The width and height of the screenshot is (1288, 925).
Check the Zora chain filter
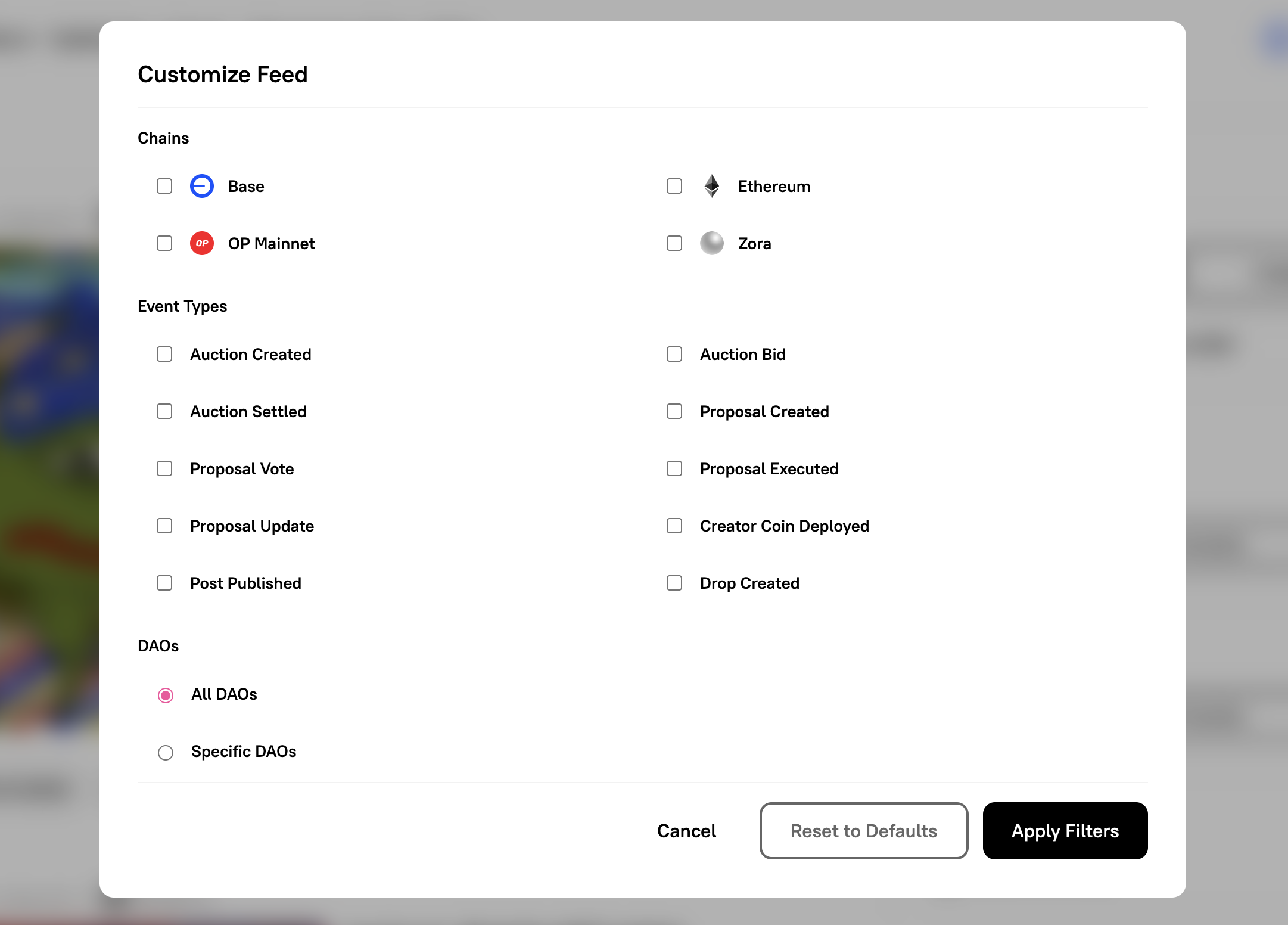[674, 243]
